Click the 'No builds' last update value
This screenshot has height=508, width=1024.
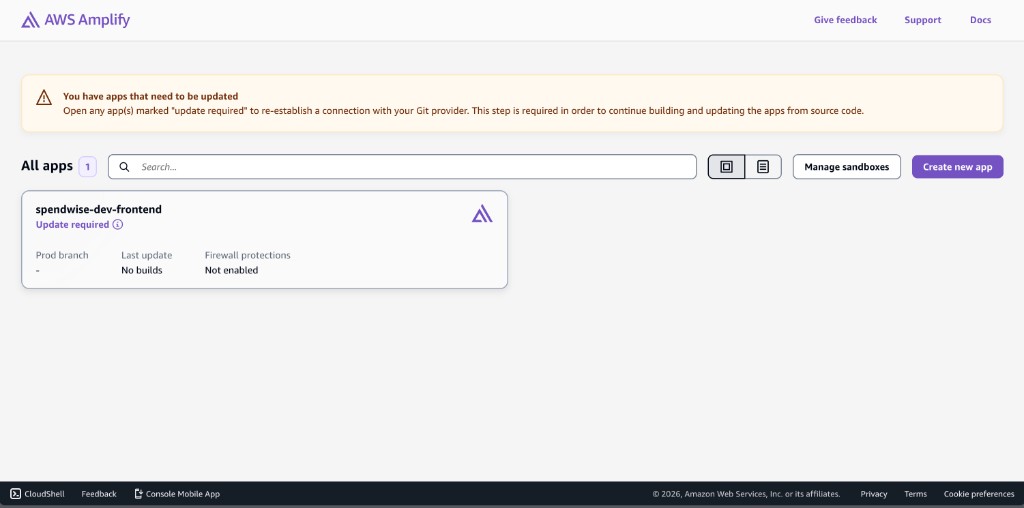(142, 270)
